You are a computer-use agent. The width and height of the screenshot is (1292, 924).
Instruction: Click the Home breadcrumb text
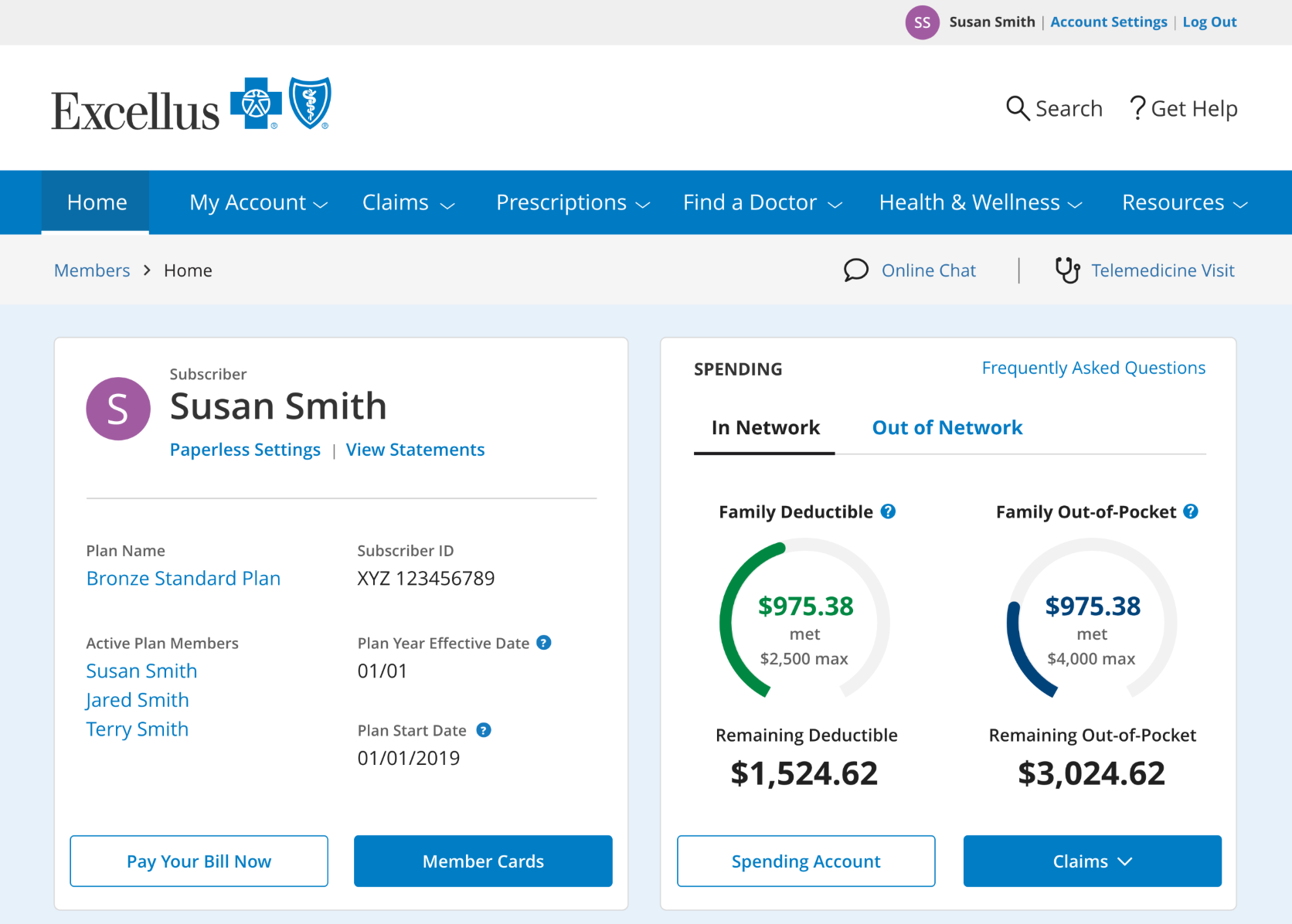point(188,270)
